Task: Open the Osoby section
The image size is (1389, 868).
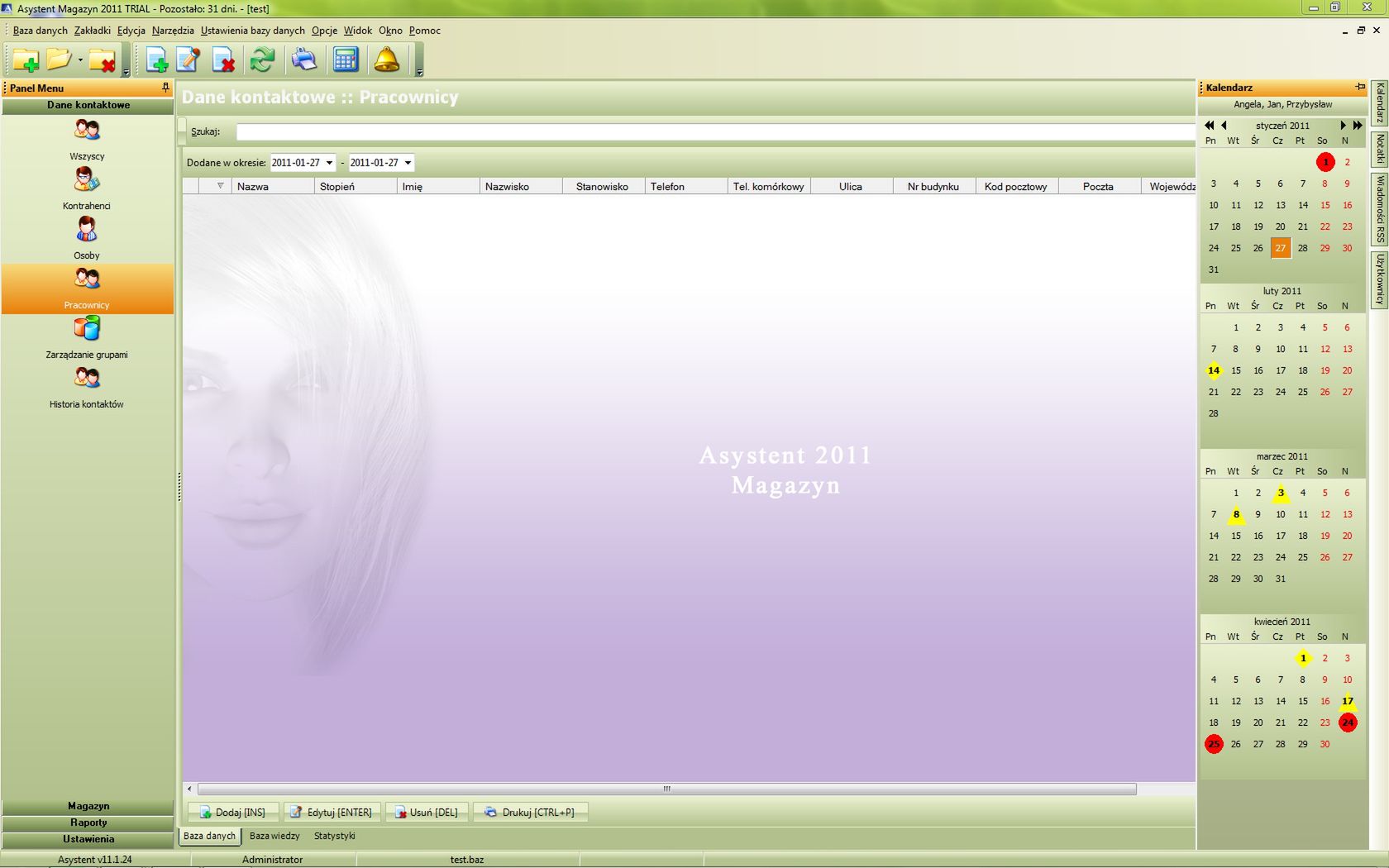Action: tap(87, 238)
